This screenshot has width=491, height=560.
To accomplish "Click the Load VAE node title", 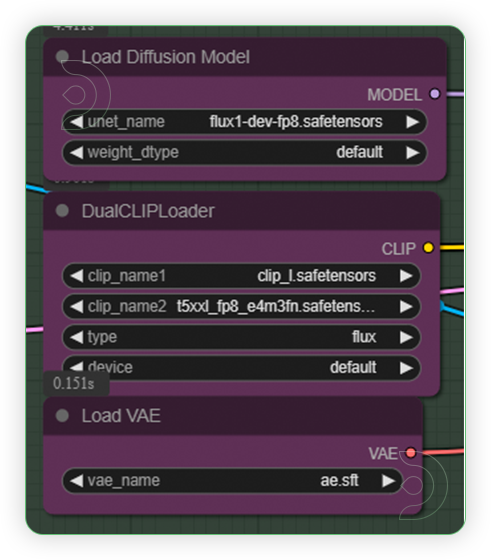I will point(121,416).
